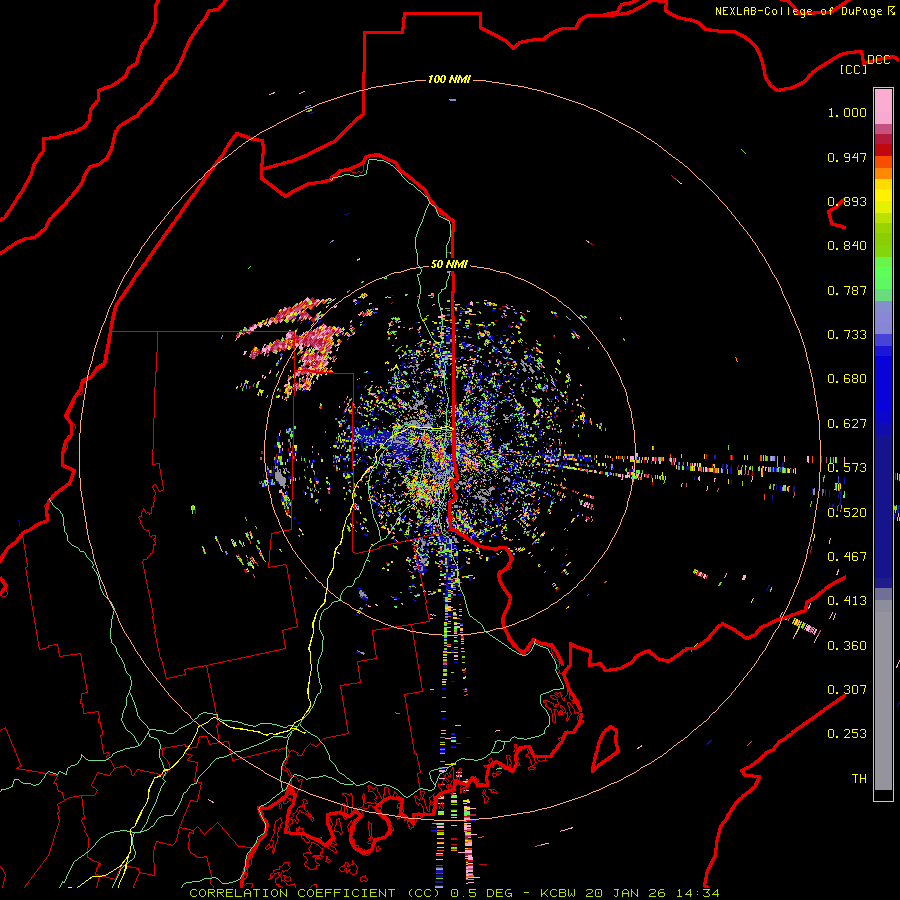The height and width of the screenshot is (900, 900).
Task: Select the 0.253 legend value
Action: coord(847,734)
